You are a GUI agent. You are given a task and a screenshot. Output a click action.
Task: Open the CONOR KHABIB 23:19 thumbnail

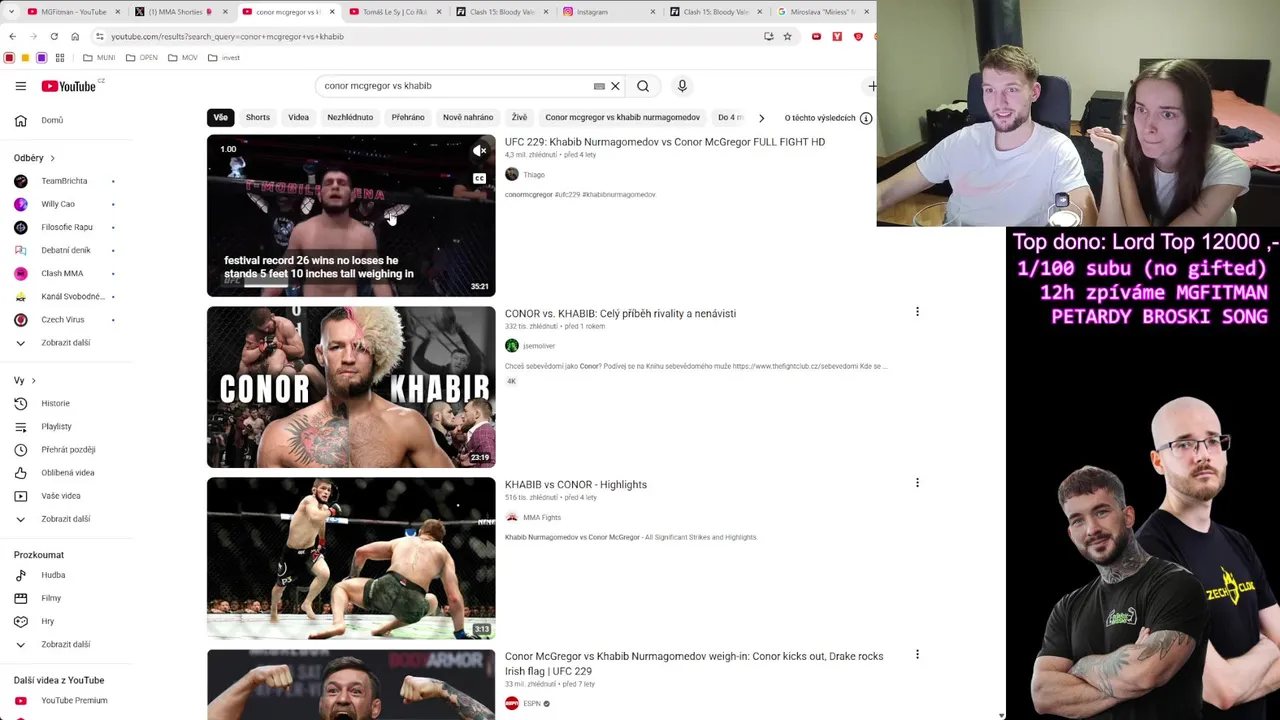point(351,387)
